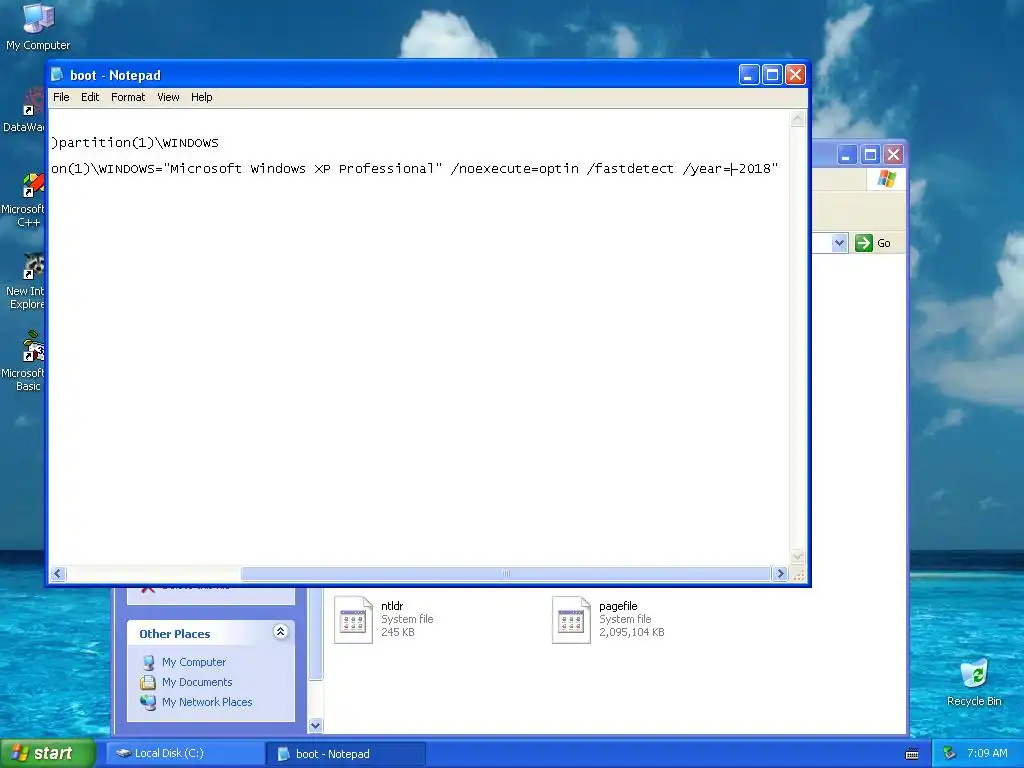Image resolution: width=1024 pixels, height=768 pixels.
Task: Open the File menu in Notepad
Action: (61, 97)
